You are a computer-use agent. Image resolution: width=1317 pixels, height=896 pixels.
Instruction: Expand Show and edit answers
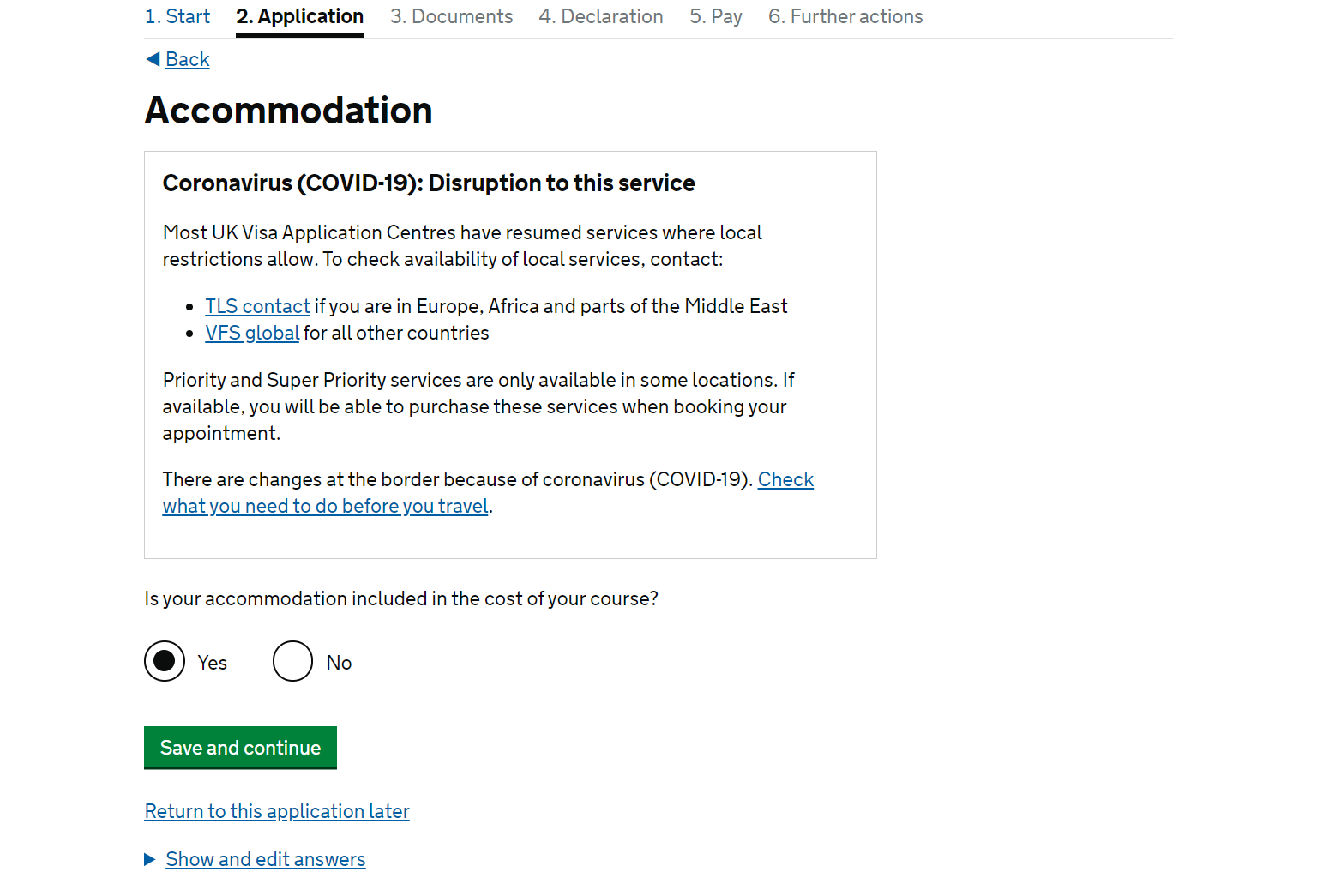(x=266, y=859)
